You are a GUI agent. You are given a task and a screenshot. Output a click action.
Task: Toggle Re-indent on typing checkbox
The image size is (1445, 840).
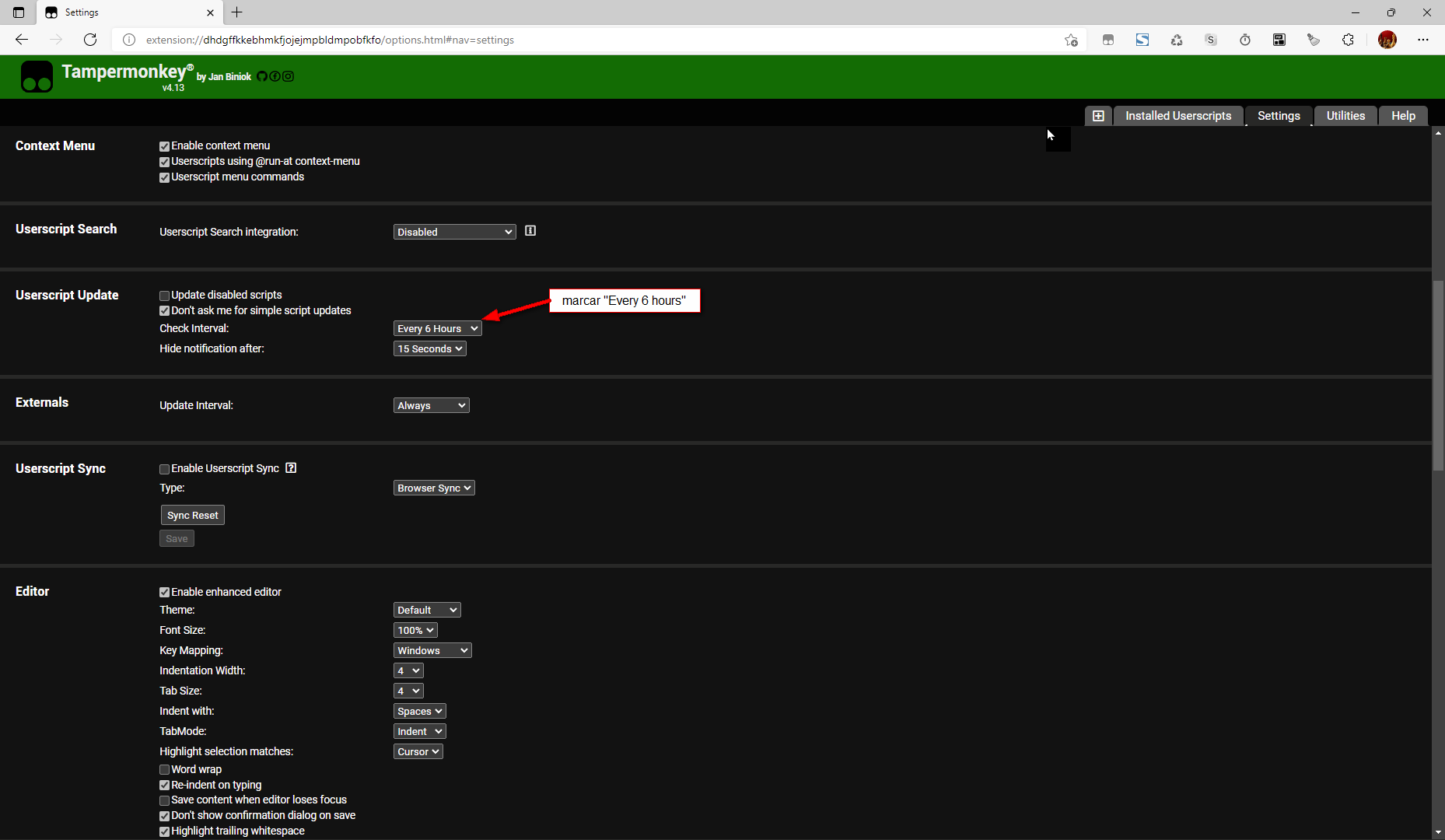[x=164, y=786]
